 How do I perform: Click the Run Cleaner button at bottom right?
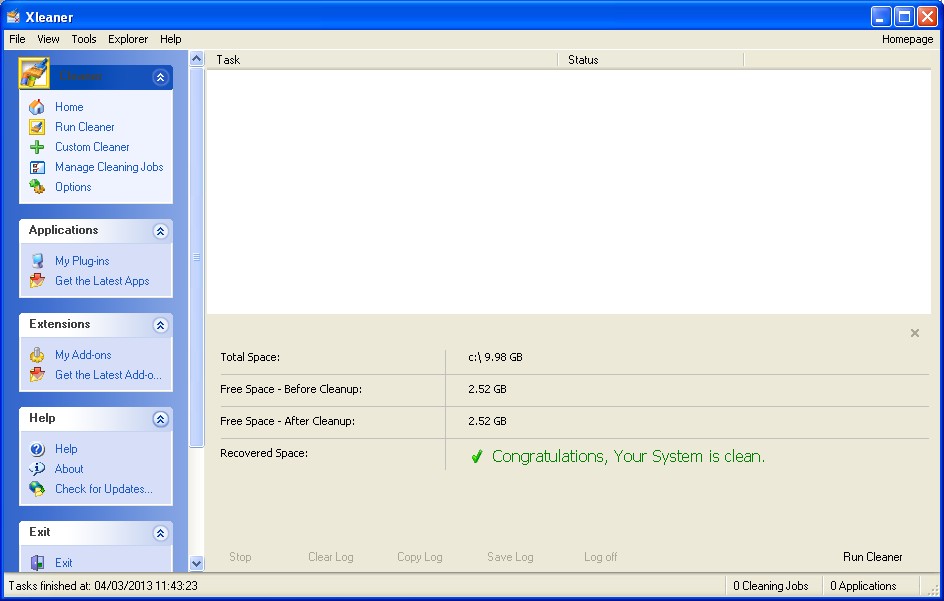tap(872, 557)
